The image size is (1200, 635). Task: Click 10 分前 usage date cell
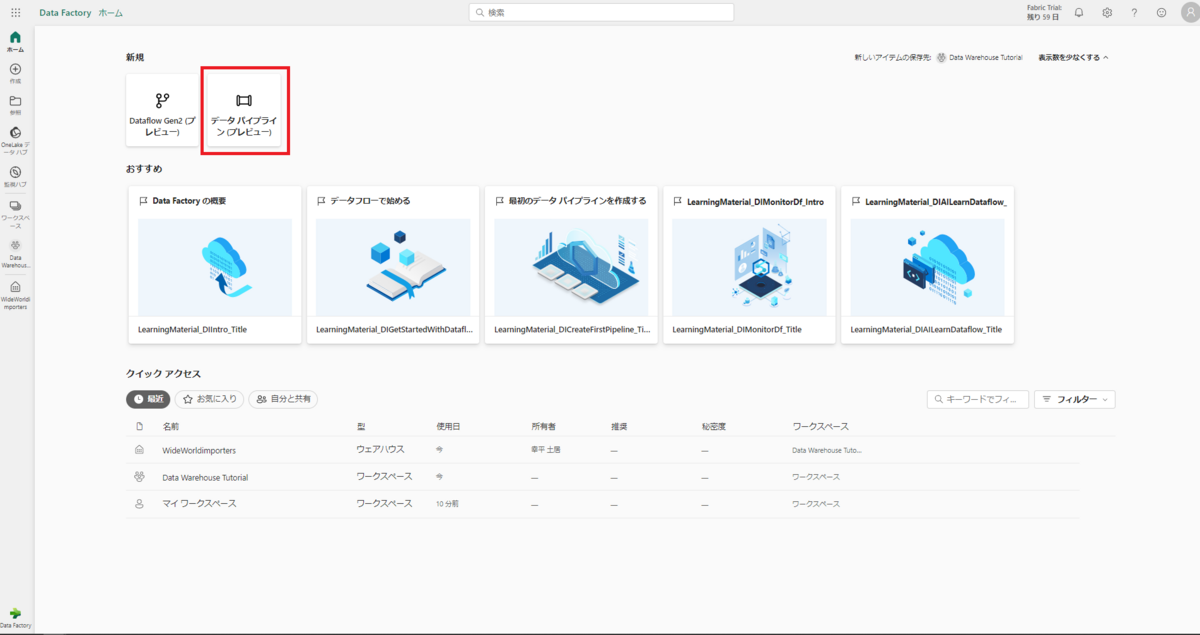(x=447, y=504)
